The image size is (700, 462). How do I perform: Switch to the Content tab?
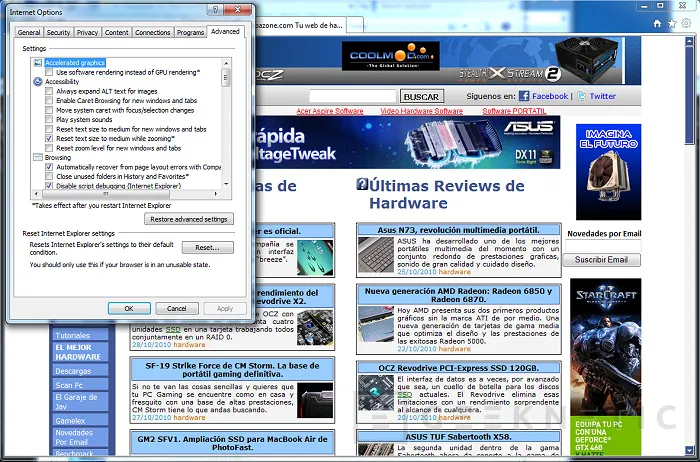point(117,33)
